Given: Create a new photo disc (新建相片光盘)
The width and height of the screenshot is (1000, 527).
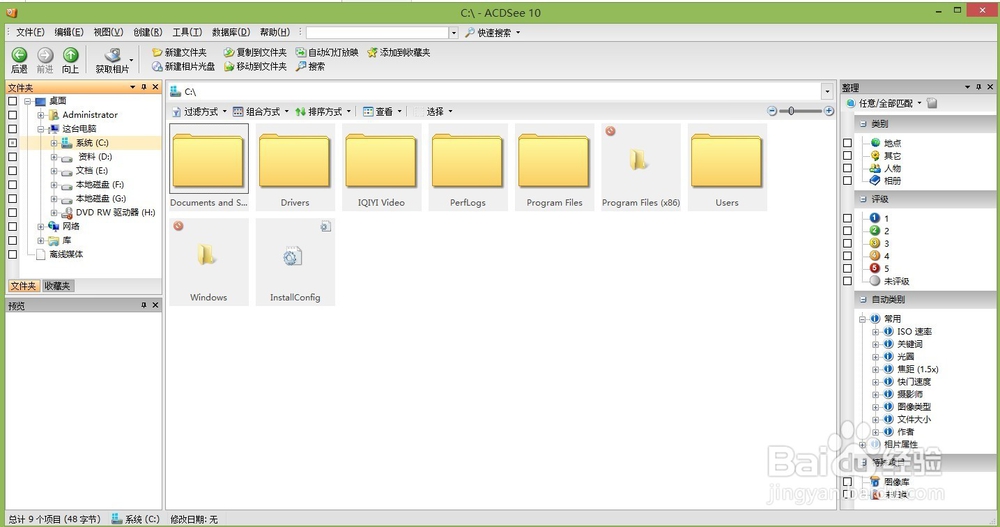Looking at the screenshot, I should coord(184,66).
